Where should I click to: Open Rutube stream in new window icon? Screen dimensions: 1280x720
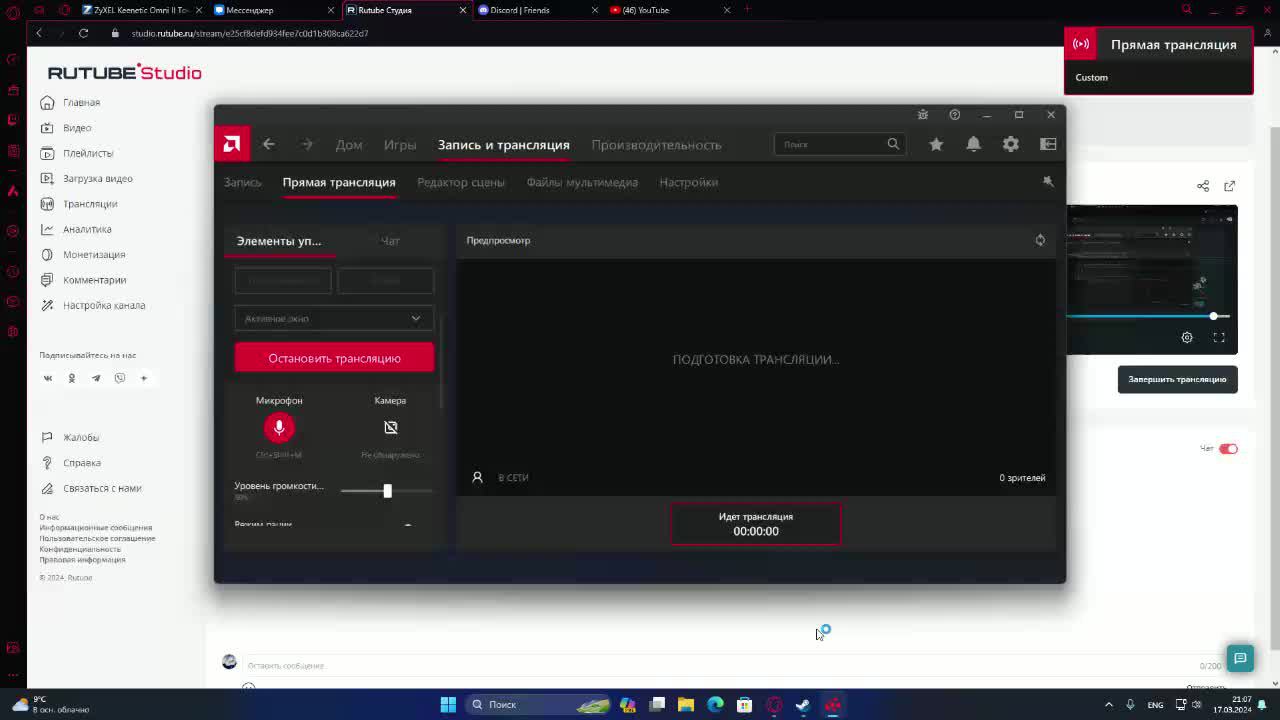point(1230,186)
